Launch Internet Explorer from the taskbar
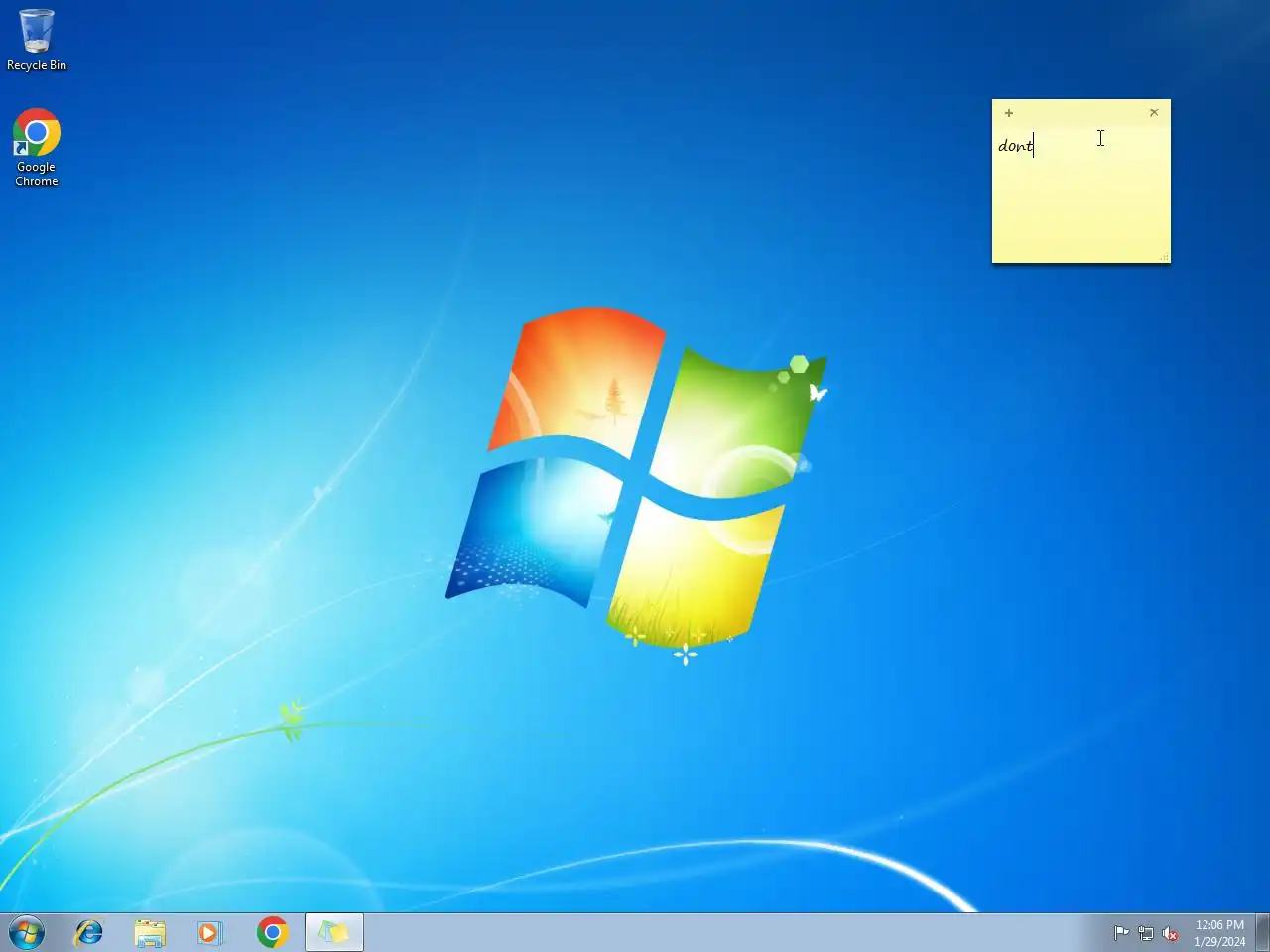This screenshot has height=952, width=1270. (89, 933)
